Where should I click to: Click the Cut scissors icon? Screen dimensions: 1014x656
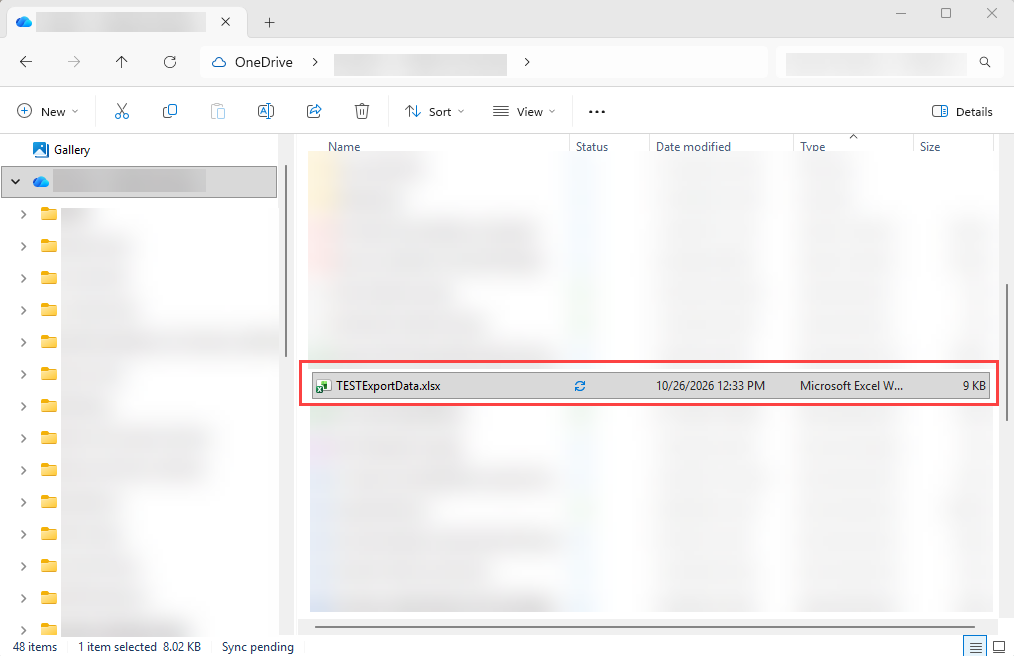tap(122, 111)
